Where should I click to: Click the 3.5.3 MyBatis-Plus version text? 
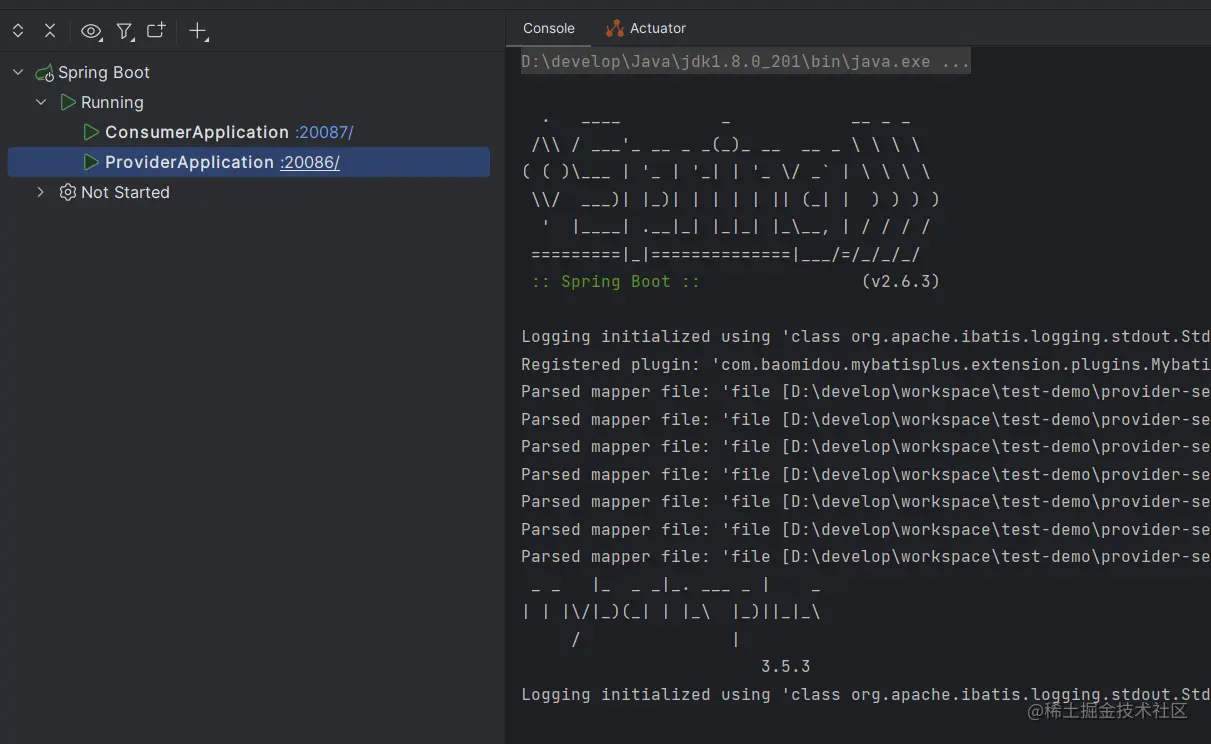click(786, 667)
